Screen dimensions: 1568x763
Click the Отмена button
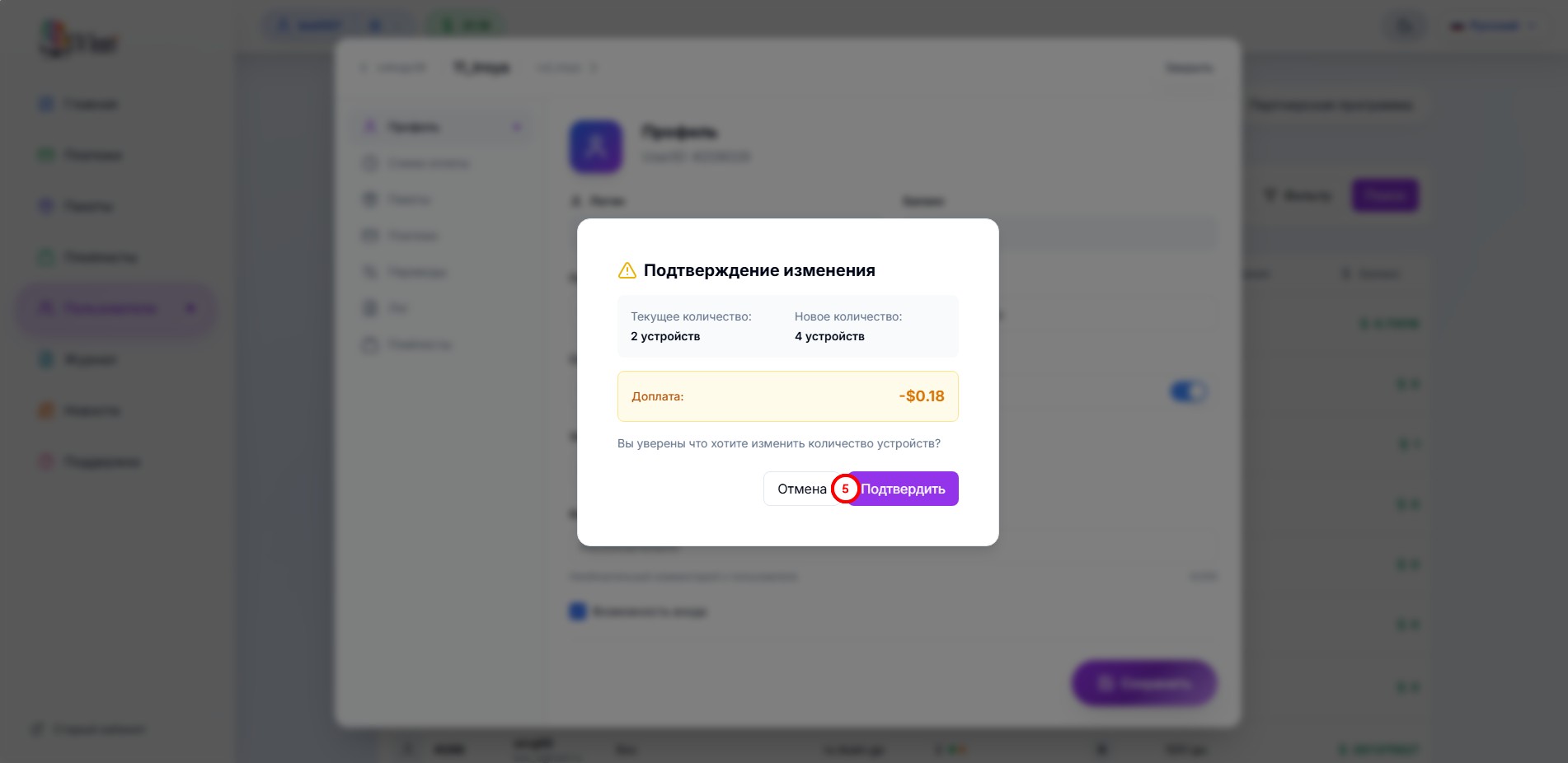tap(800, 489)
